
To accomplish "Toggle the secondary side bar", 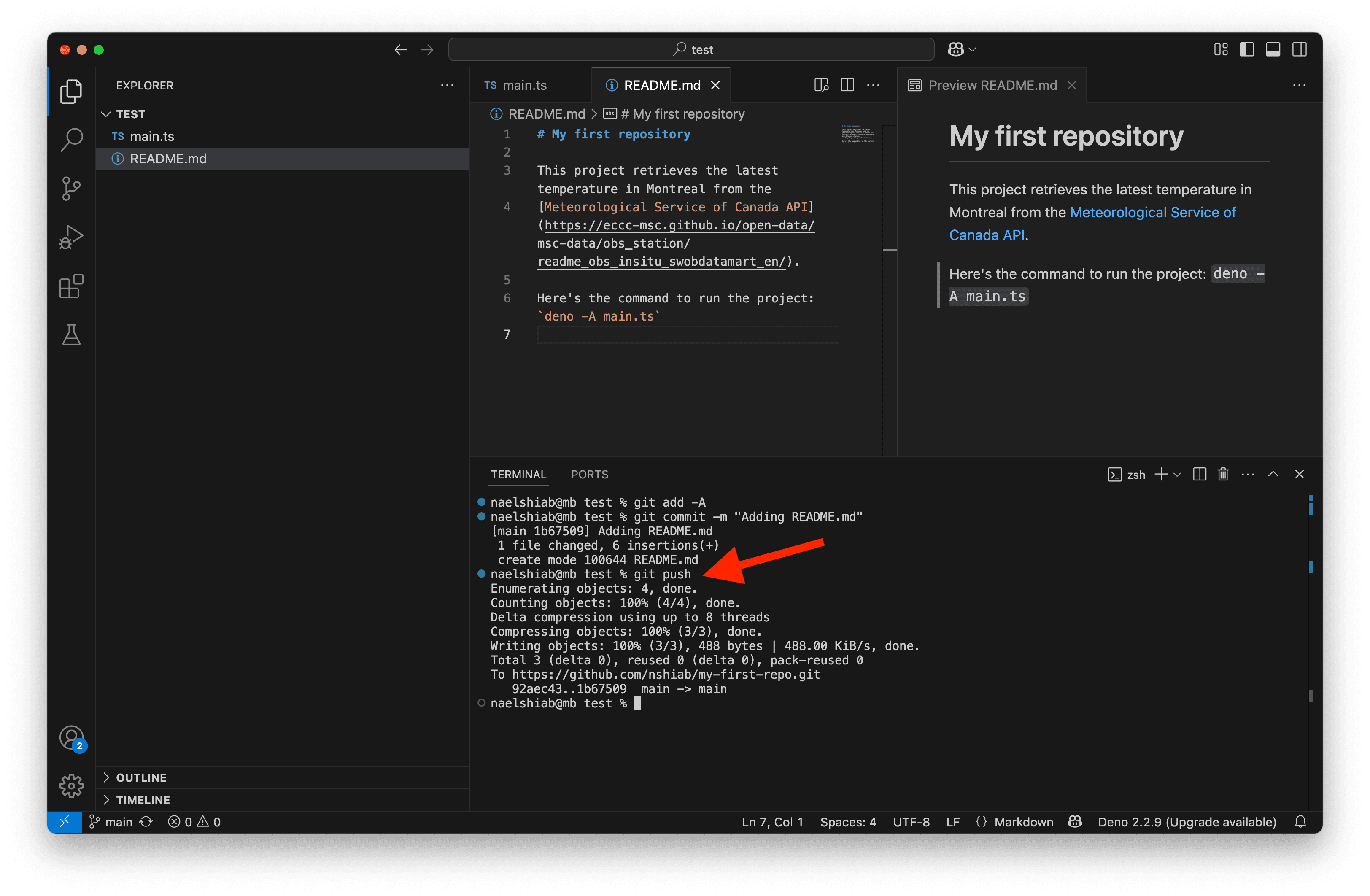I will coord(1299,49).
